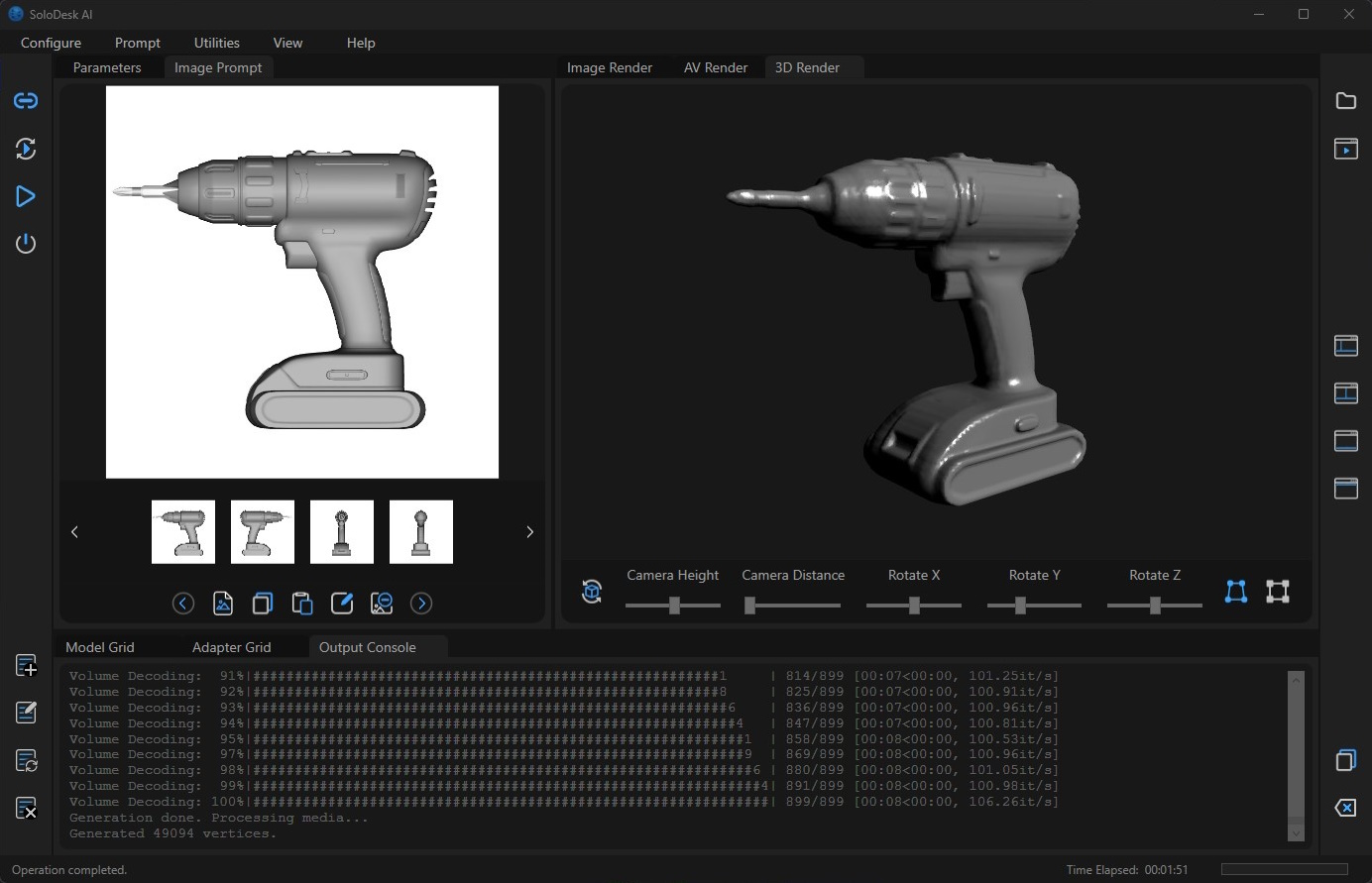Viewport: 1372px width, 883px height.
Task: Switch to the Parameters tab
Action: coord(107,67)
